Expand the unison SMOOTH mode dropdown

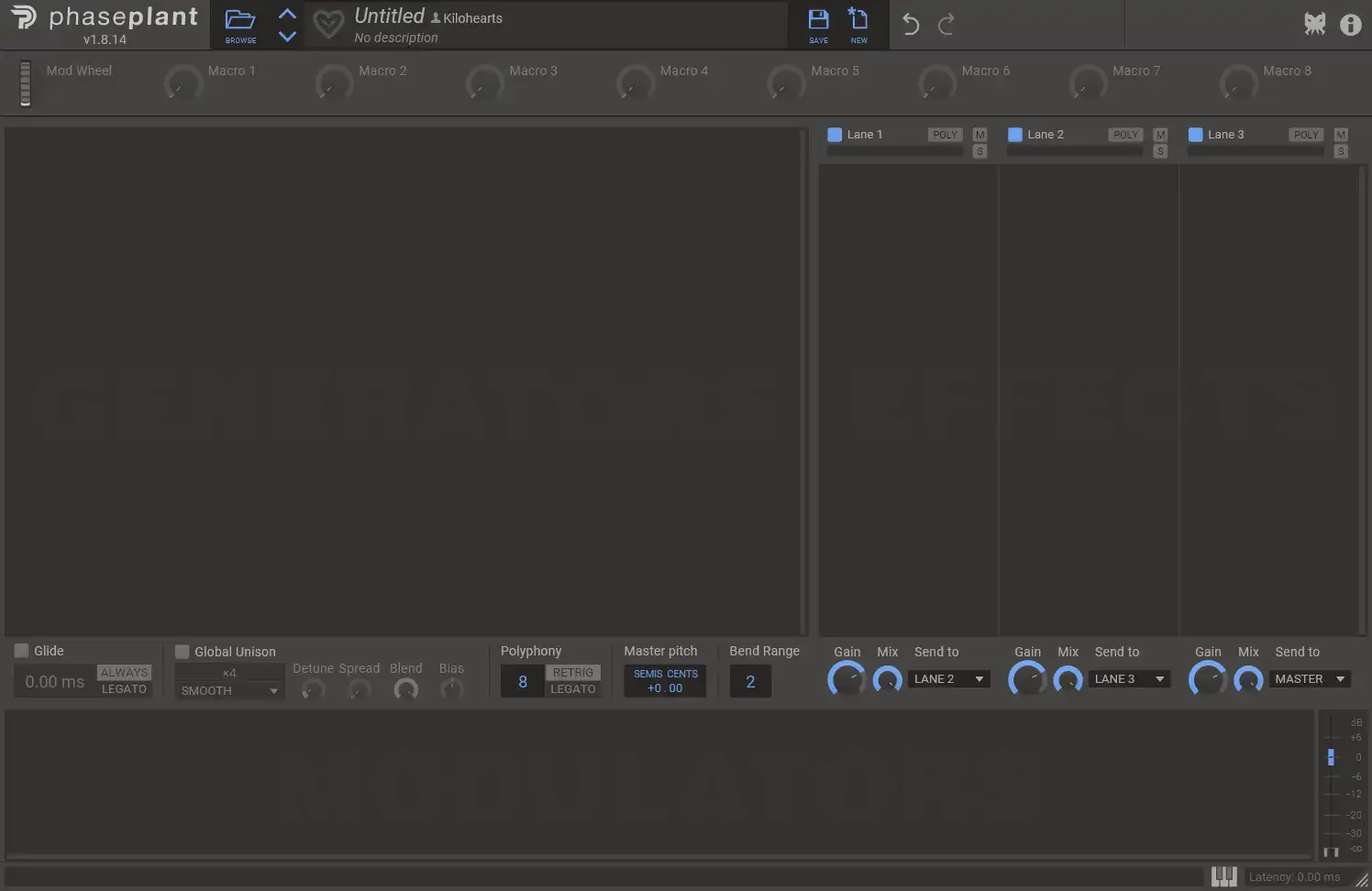[x=229, y=691]
